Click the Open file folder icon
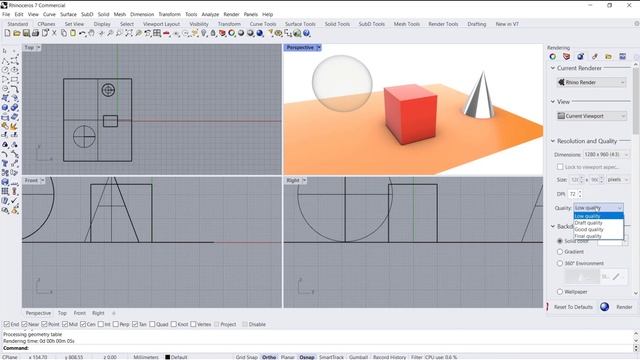640x360 pixels. (17, 33)
